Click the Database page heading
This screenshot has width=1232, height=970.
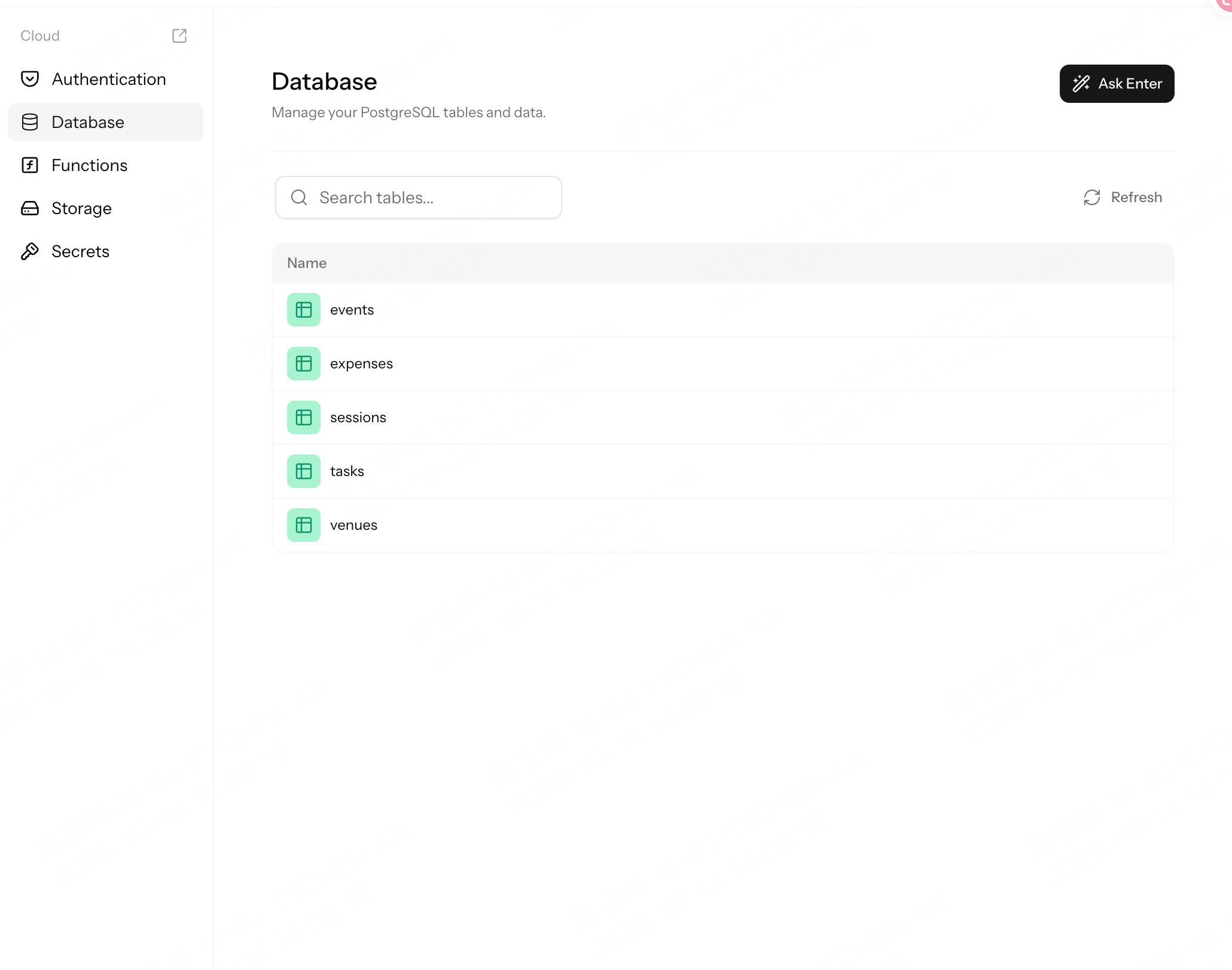click(324, 82)
